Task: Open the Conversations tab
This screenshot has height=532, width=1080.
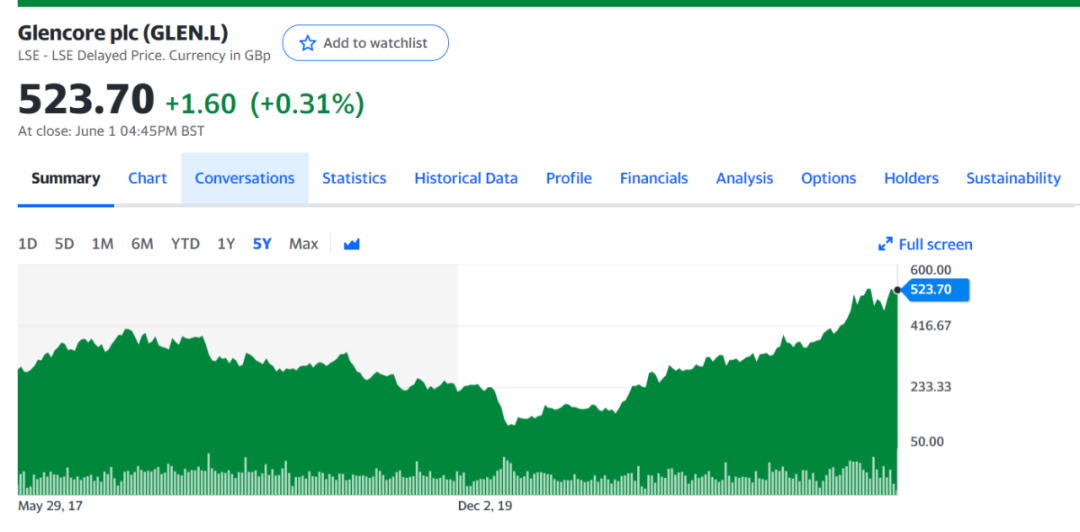Action: [244, 178]
